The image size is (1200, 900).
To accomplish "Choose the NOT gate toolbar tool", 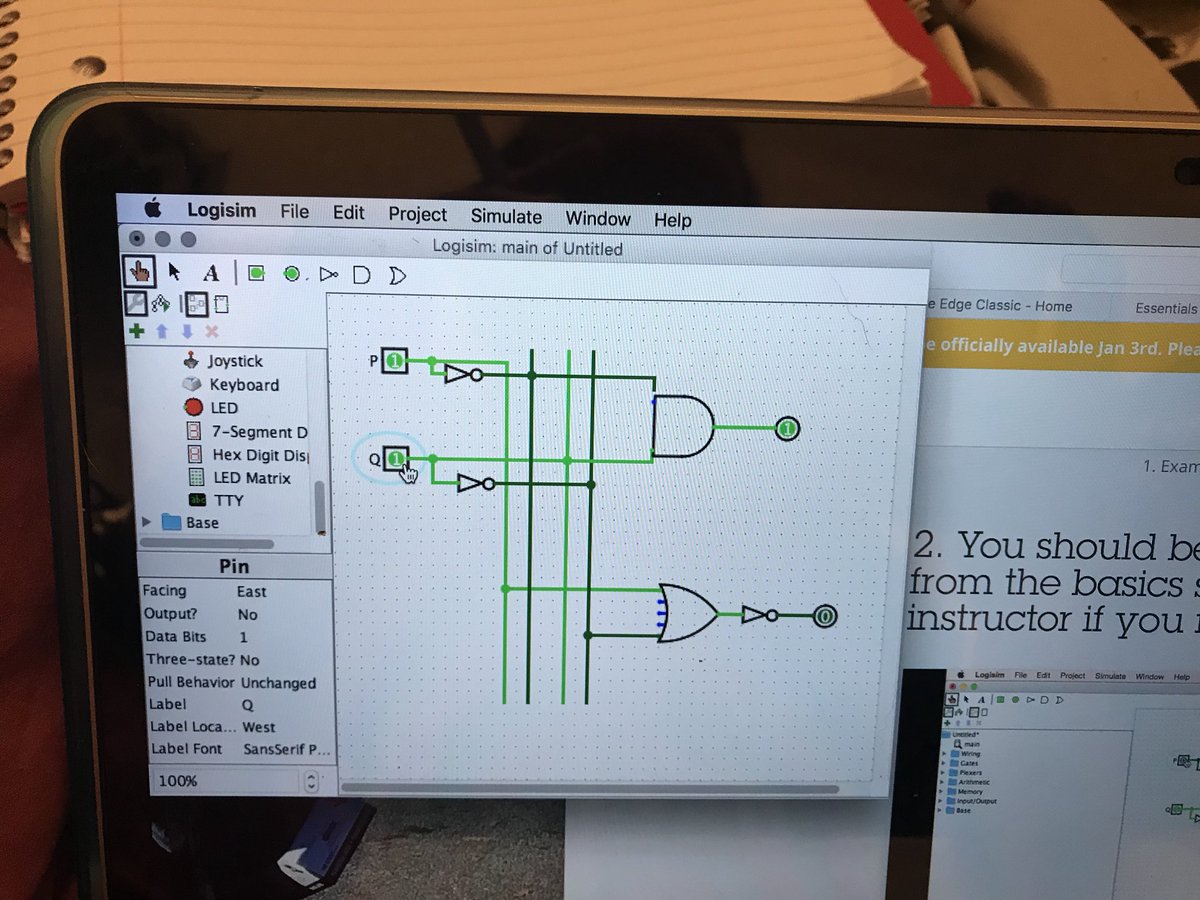I will (329, 273).
